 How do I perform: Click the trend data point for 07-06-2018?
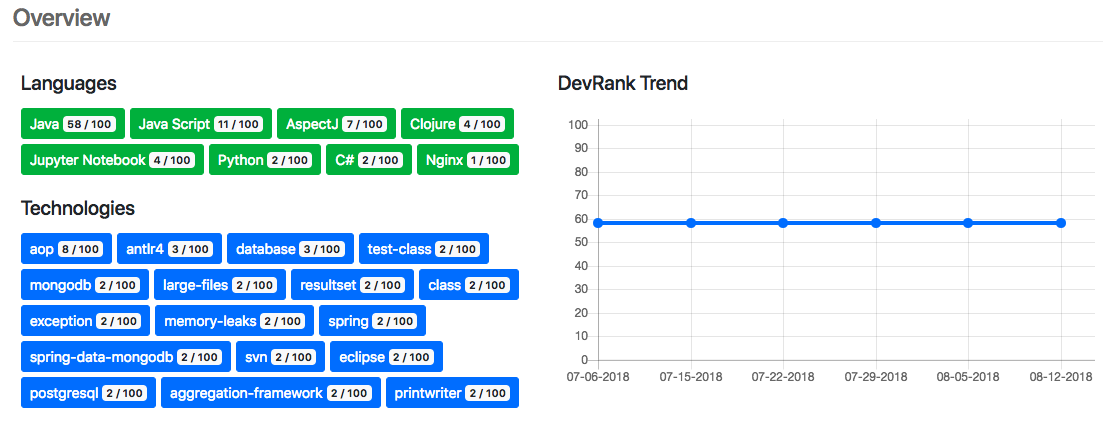click(x=598, y=223)
